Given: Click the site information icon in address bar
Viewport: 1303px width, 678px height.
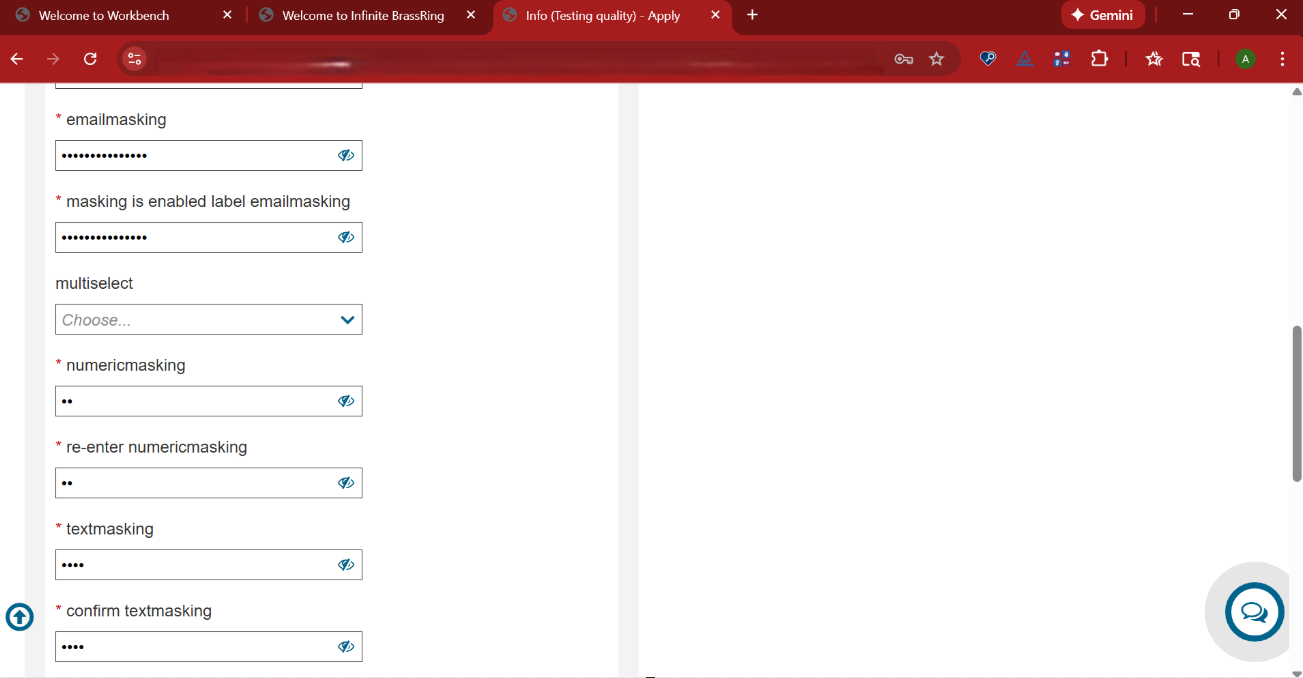Looking at the screenshot, I should tap(134, 59).
